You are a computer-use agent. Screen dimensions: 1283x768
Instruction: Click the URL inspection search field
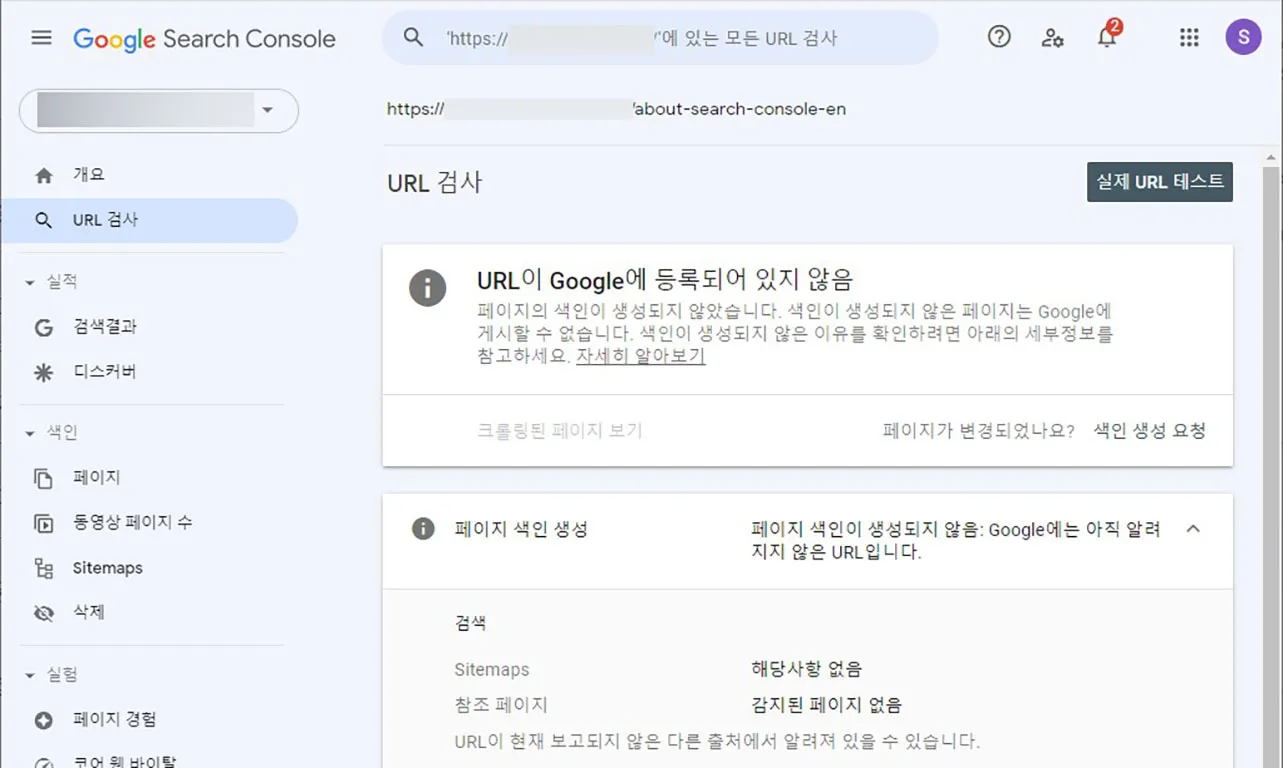coord(660,38)
